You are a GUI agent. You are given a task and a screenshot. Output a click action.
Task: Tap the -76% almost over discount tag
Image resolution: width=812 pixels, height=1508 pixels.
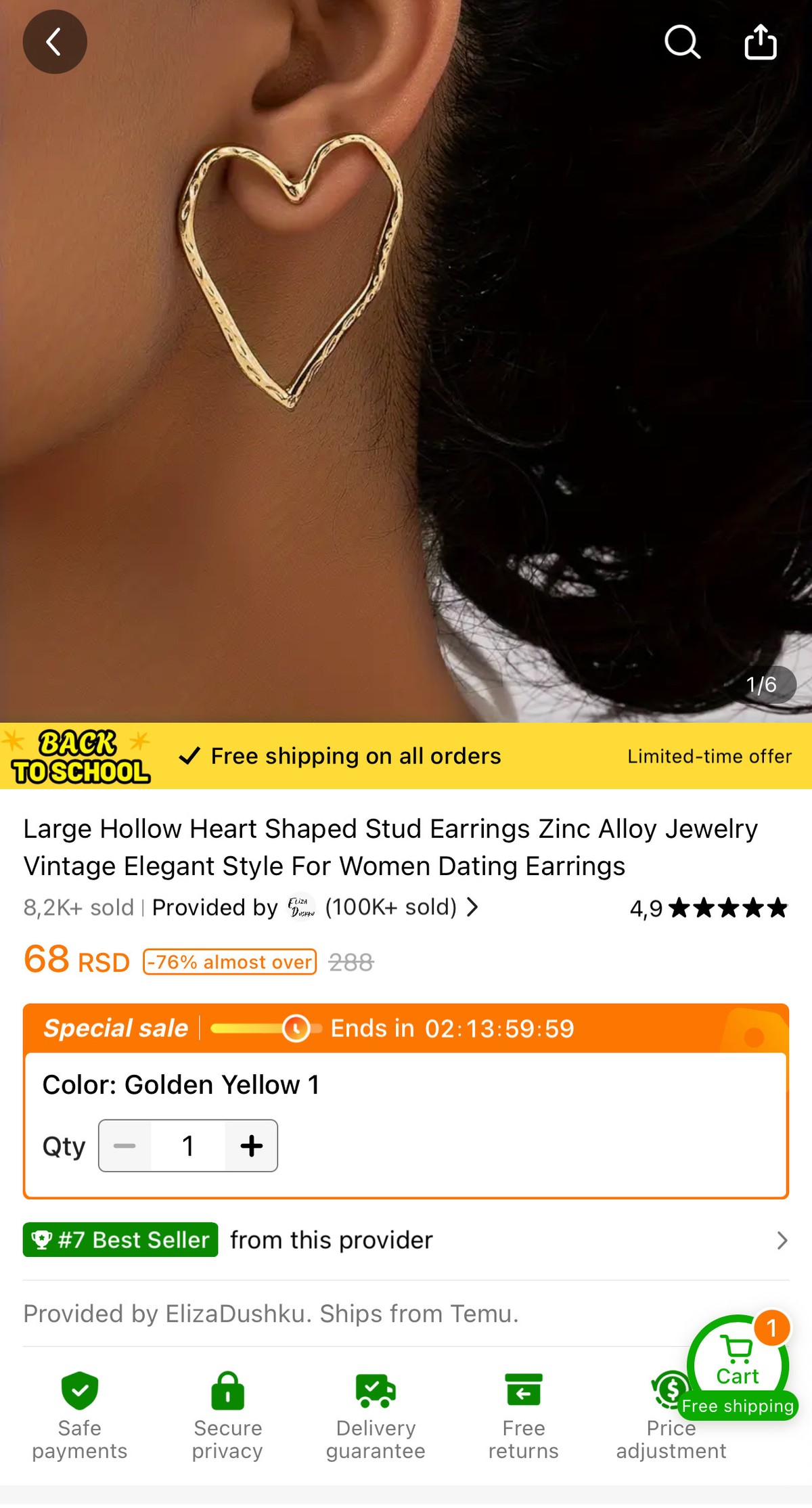(229, 962)
